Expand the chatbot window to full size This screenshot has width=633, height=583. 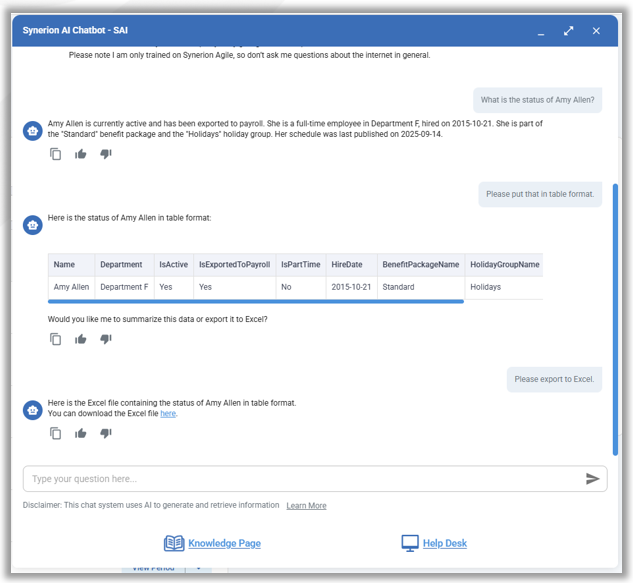[x=568, y=31]
